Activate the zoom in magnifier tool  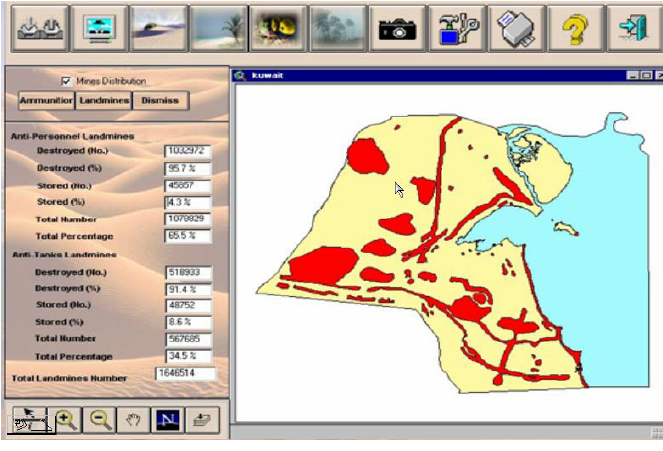point(66,420)
